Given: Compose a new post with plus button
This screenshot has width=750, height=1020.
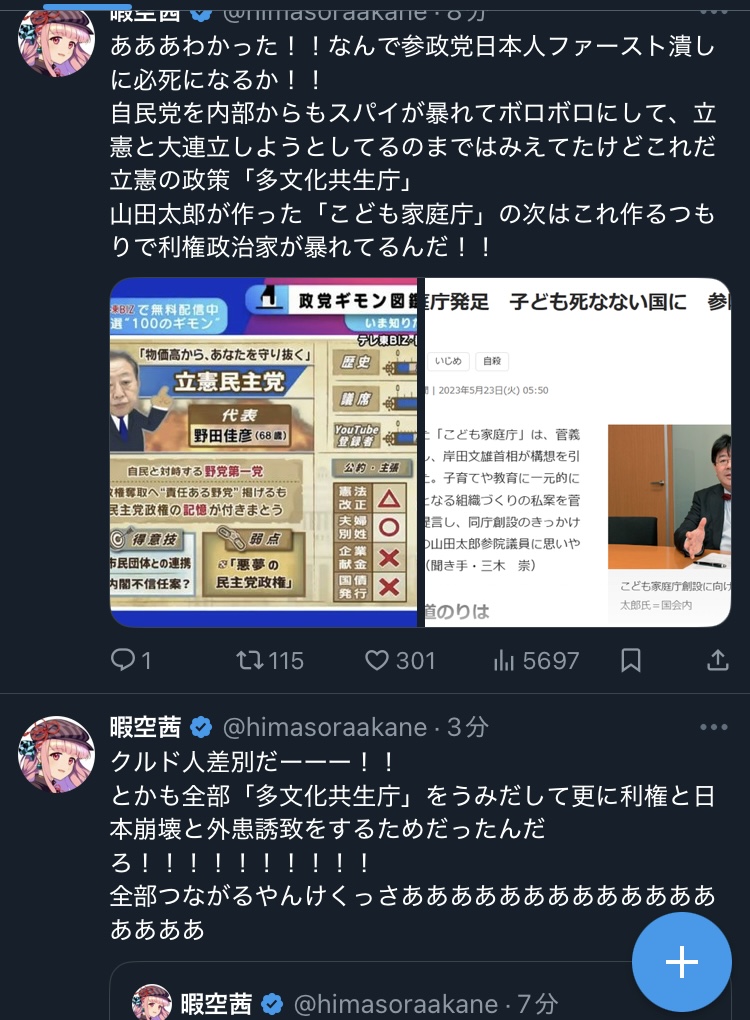Looking at the screenshot, I should pyautogui.click(x=682, y=962).
